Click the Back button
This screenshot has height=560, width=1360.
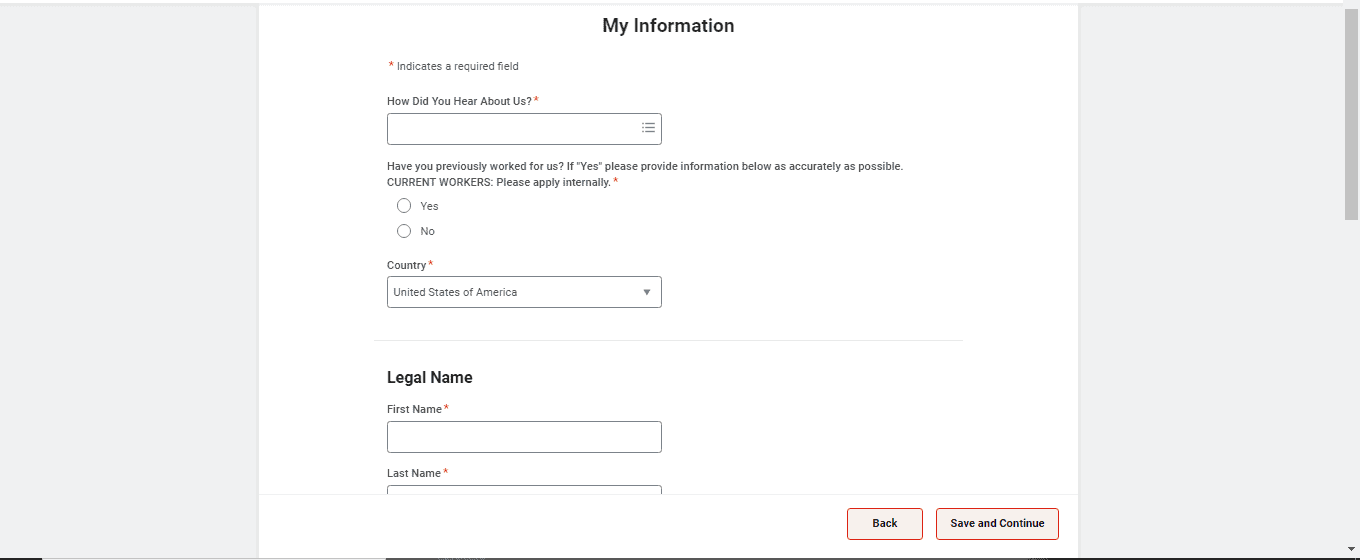click(x=885, y=524)
